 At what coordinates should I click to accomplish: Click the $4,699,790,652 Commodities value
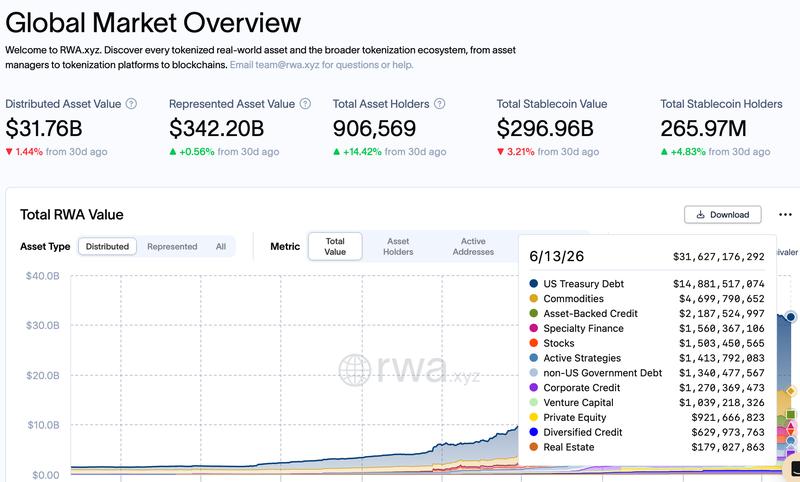coord(721,298)
